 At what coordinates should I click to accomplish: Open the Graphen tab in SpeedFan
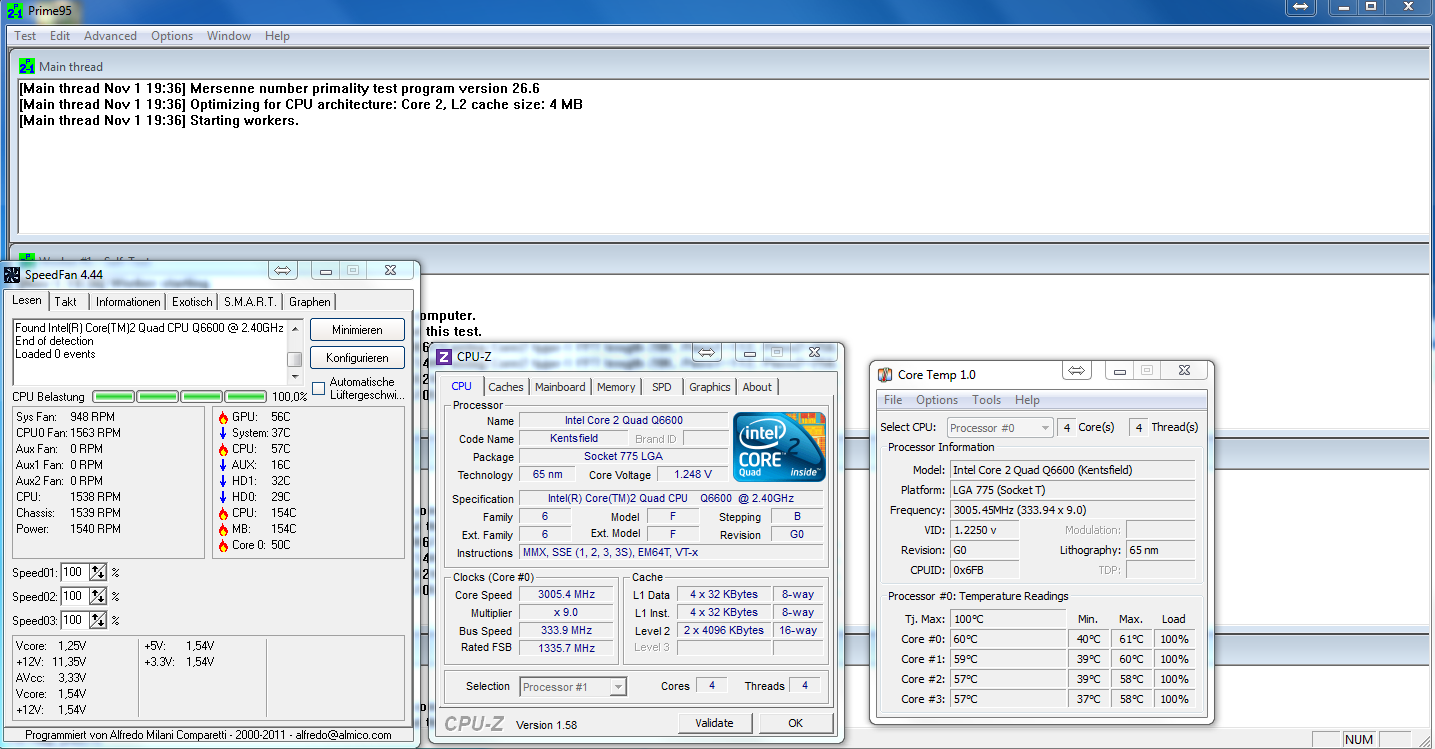pos(310,302)
